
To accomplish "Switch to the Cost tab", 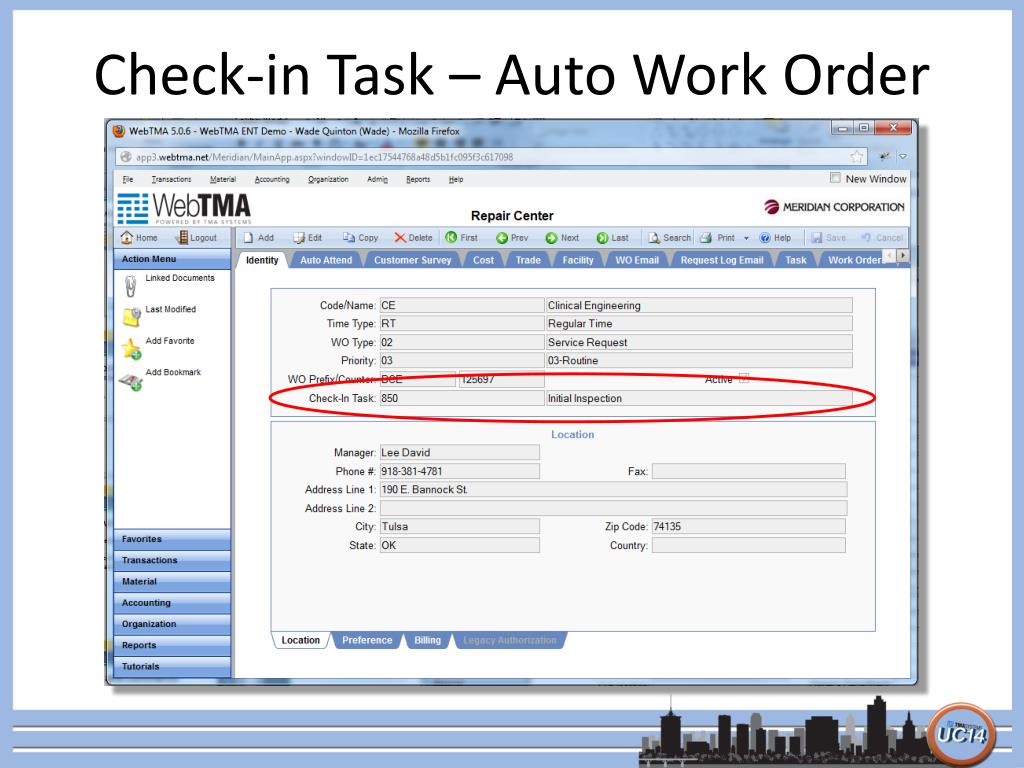I will point(483,260).
